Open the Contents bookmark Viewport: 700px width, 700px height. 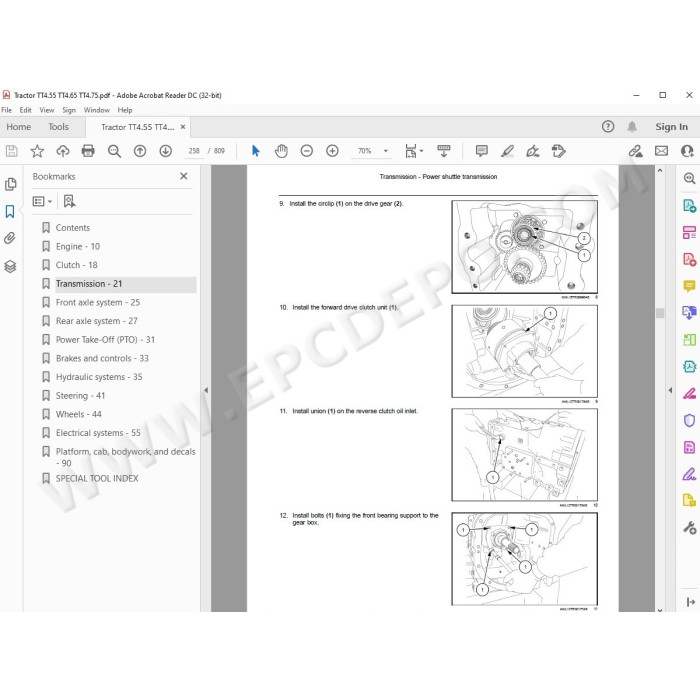(73, 228)
